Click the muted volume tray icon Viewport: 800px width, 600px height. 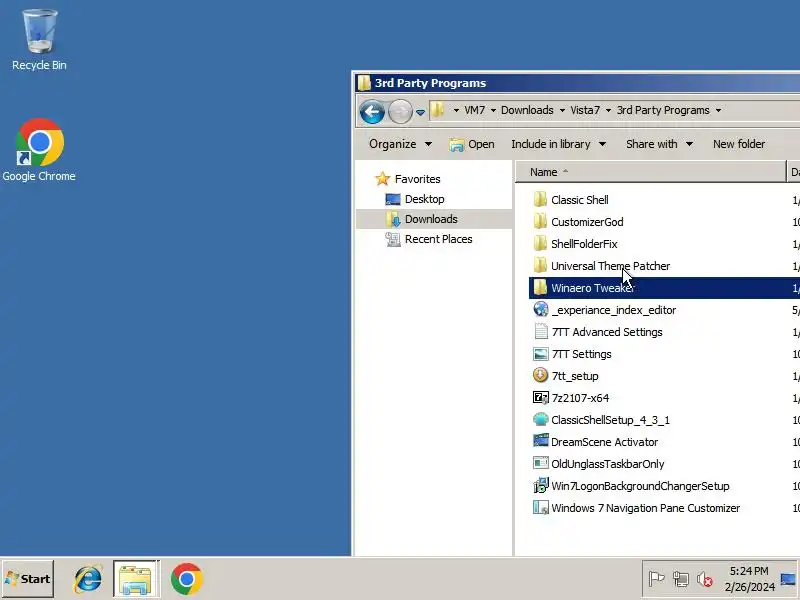(705, 579)
